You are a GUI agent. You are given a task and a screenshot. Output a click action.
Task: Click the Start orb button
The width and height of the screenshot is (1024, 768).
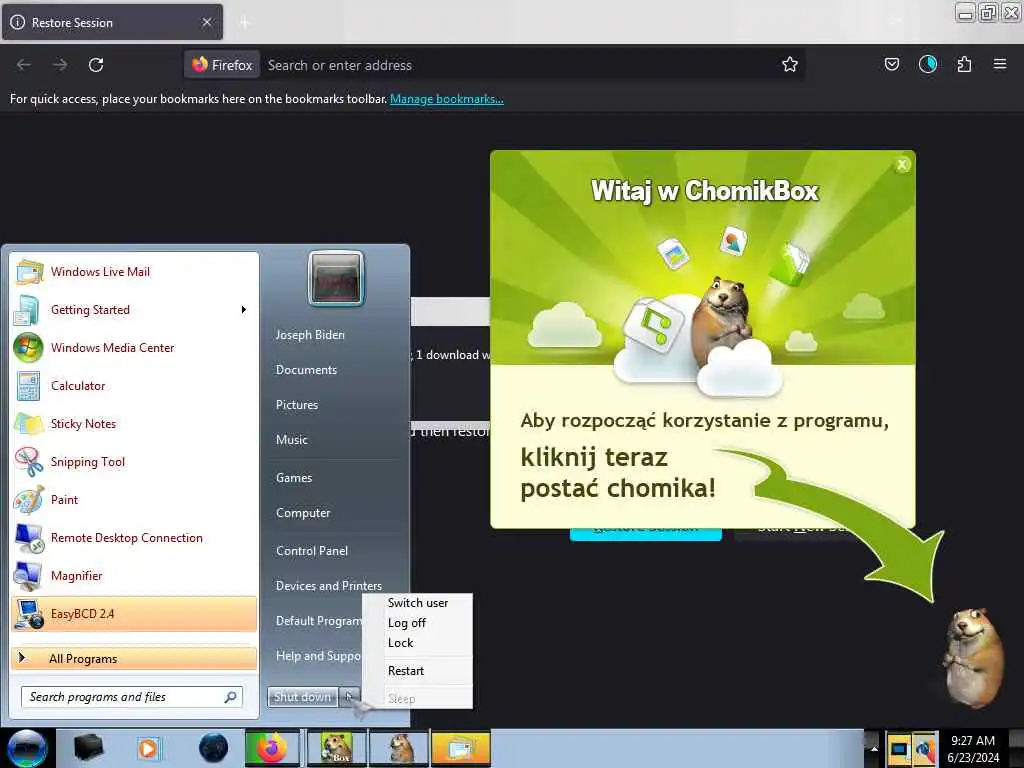[26, 748]
